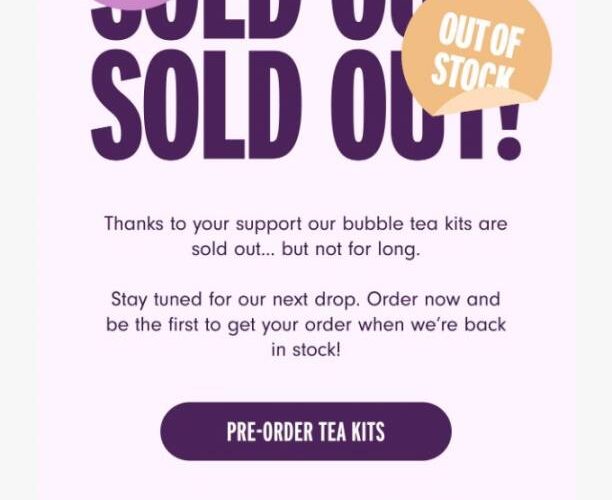
Task: Click the word SOLD in the full headline
Action: [x=195, y=105]
